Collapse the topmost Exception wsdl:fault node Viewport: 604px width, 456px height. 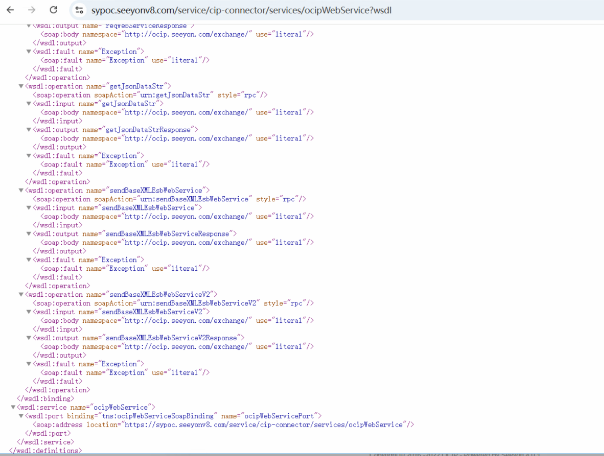click(29, 53)
